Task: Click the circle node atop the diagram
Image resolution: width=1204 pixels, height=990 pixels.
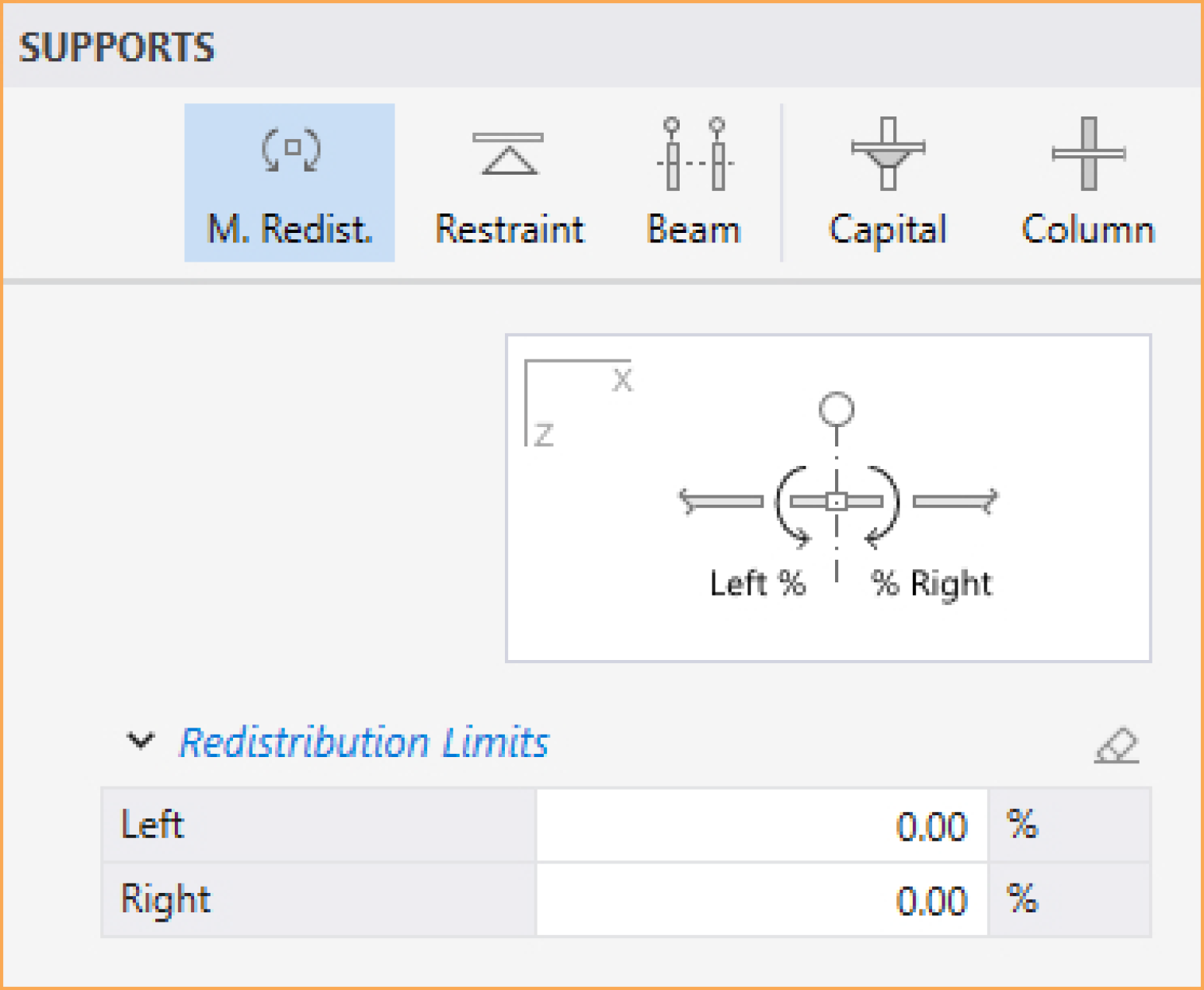Action: 837,409
